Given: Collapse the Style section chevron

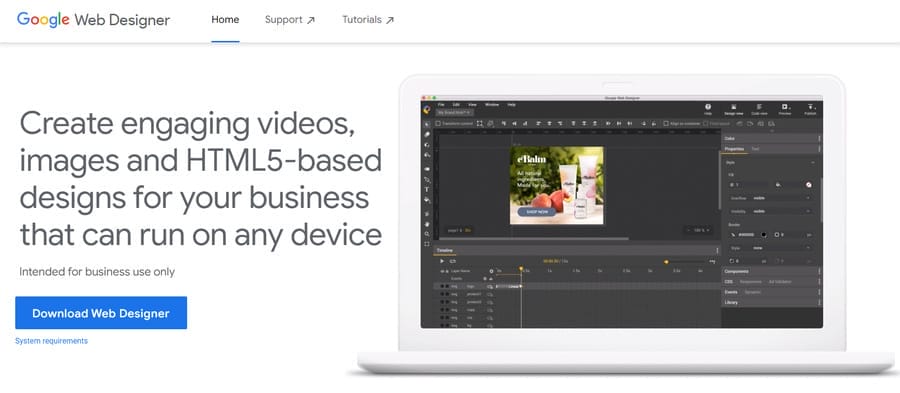Looking at the screenshot, I should [x=813, y=163].
